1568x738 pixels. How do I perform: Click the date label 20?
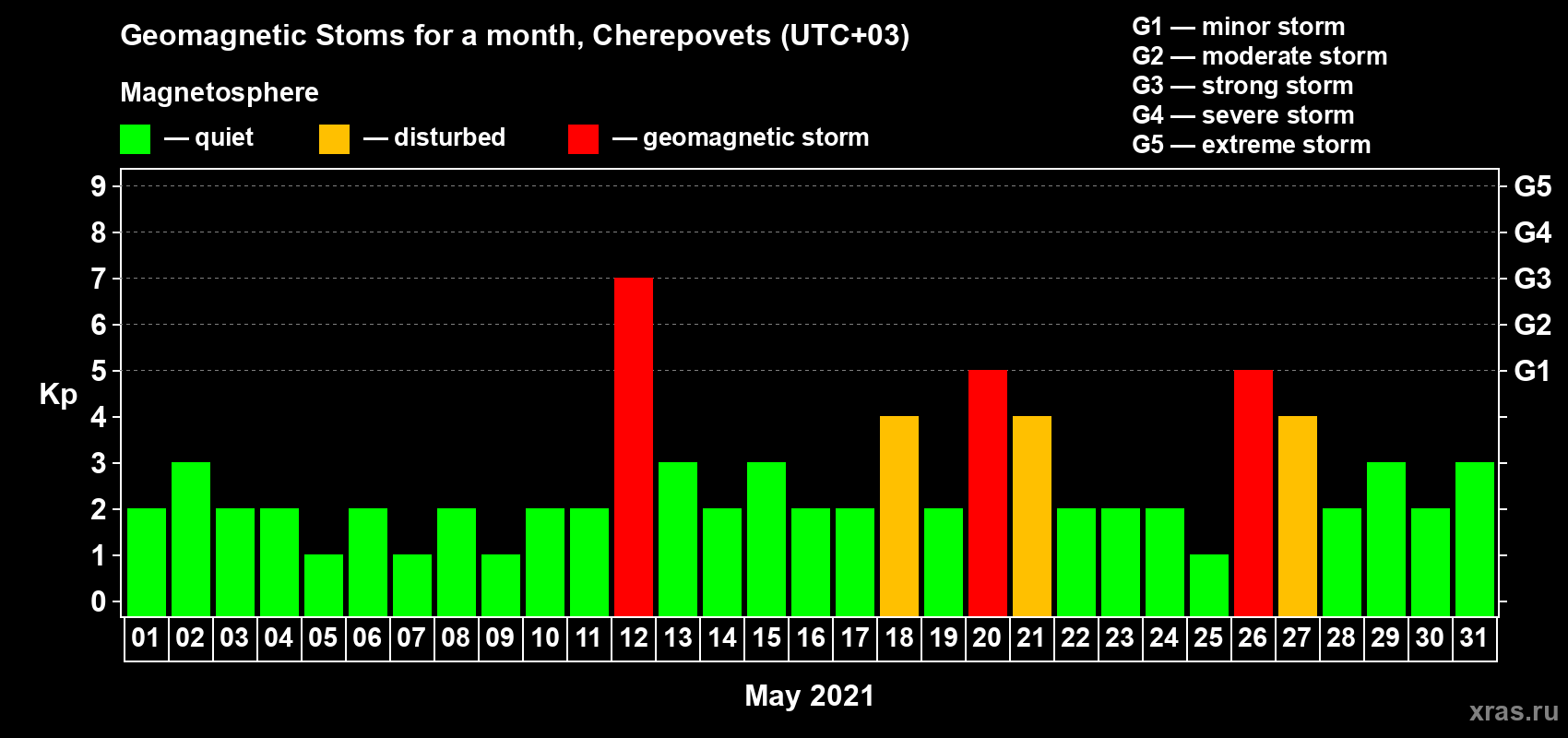click(987, 638)
